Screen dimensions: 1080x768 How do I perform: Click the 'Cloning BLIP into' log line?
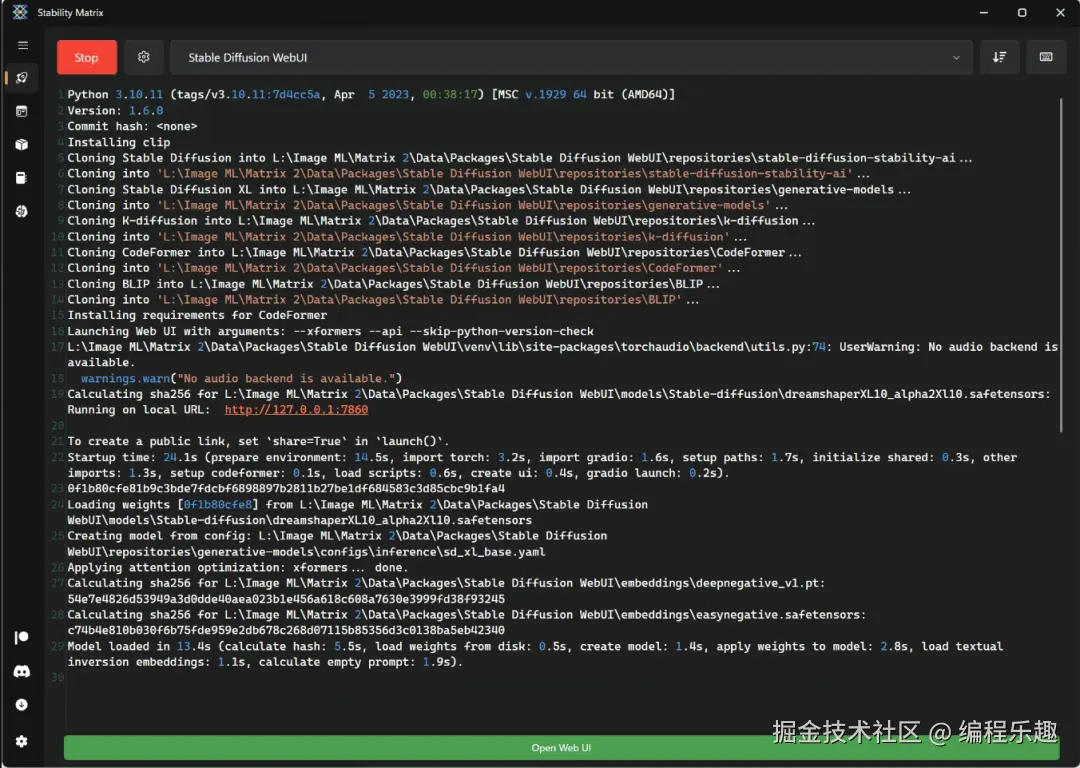(x=393, y=284)
